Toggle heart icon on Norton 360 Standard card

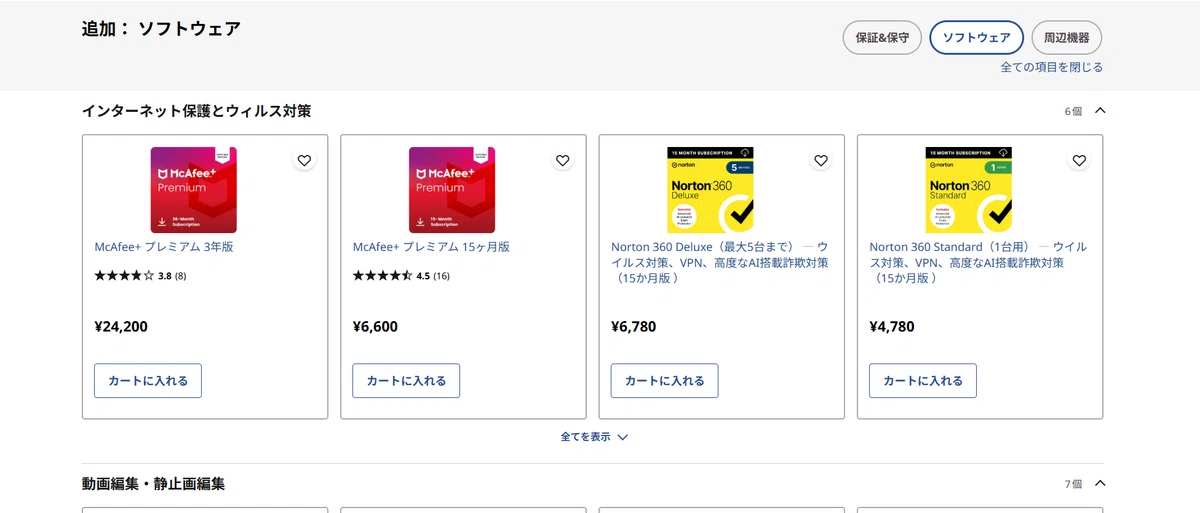1079,160
